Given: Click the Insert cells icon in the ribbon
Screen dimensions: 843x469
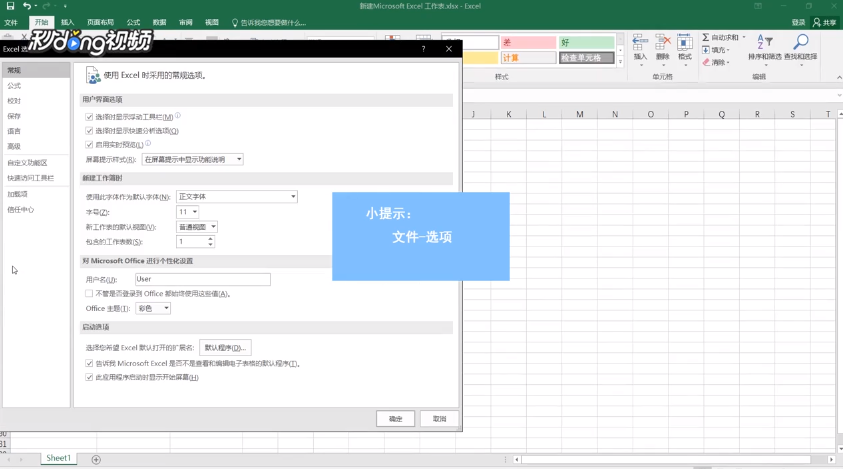Looking at the screenshot, I should [x=640, y=42].
